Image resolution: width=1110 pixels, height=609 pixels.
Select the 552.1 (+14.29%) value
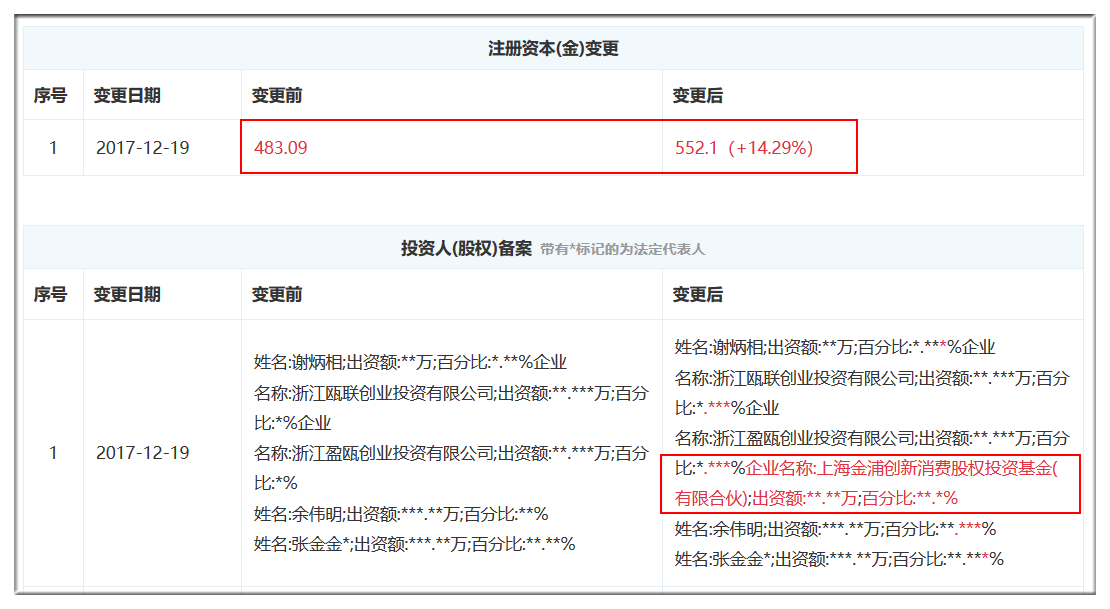click(743, 148)
